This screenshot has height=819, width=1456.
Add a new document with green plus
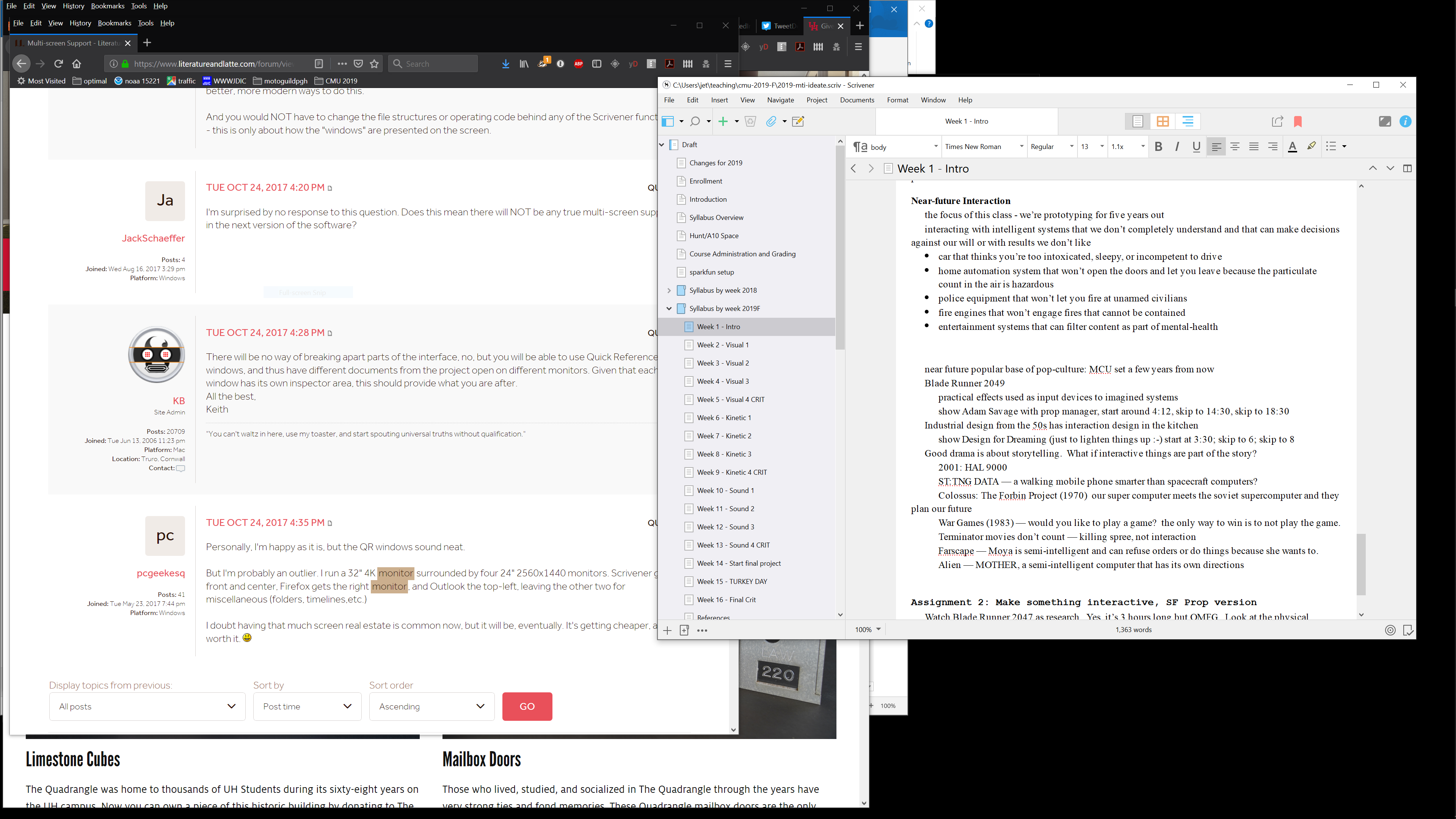(723, 121)
